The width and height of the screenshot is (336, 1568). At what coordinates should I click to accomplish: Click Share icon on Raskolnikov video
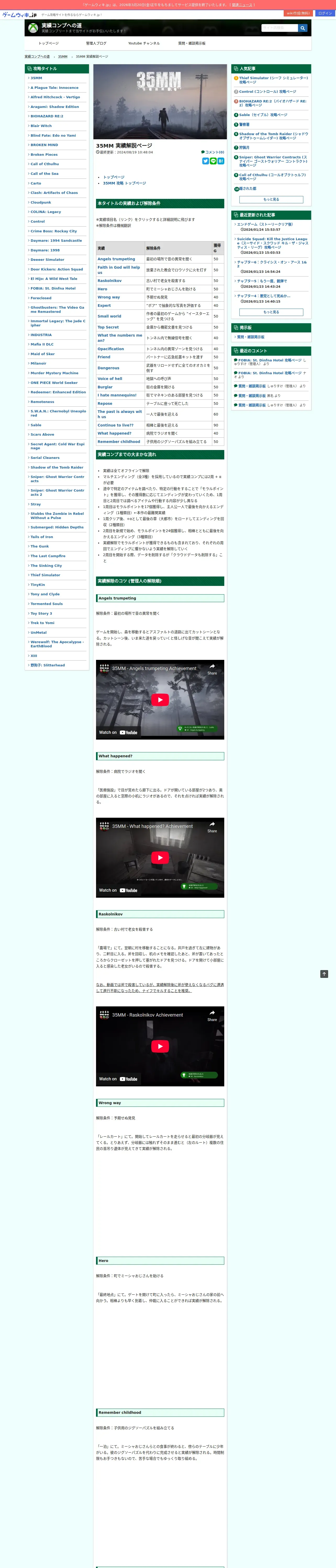point(212,1015)
